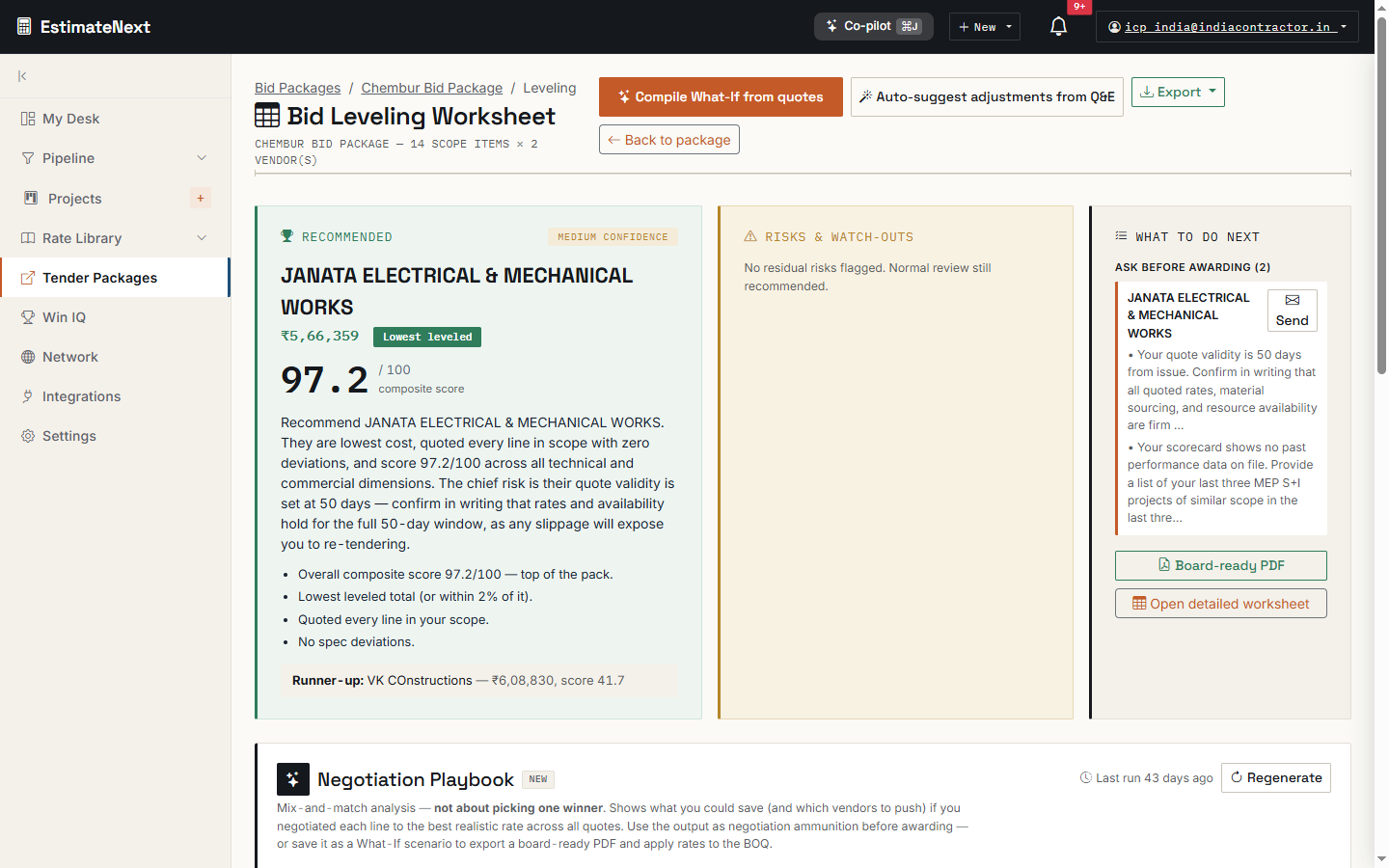Viewport: 1389px width, 868px height.
Task: Click the Settings gear icon
Action: [28, 436]
